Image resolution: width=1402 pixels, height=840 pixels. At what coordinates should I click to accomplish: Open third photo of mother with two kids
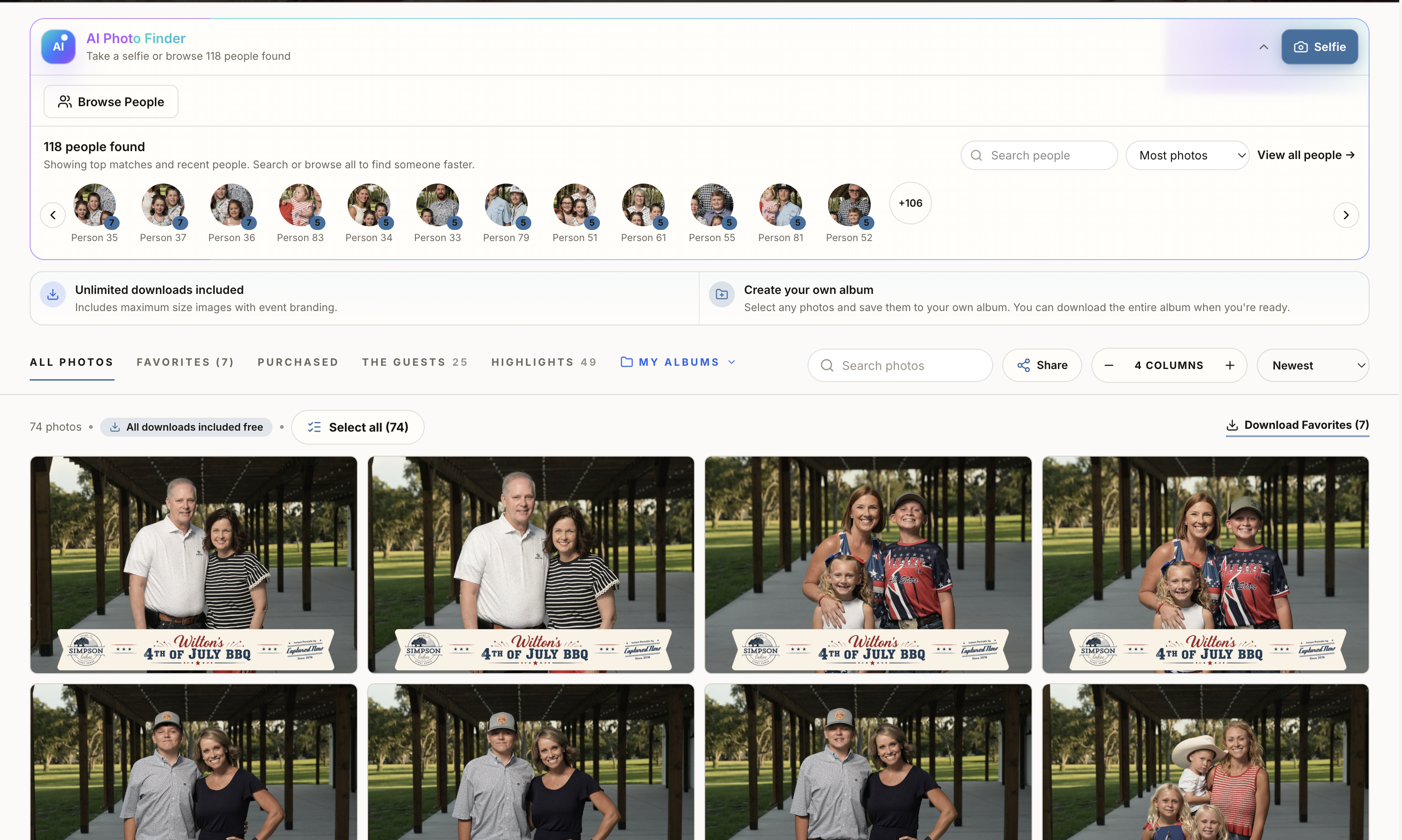point(868,565)
